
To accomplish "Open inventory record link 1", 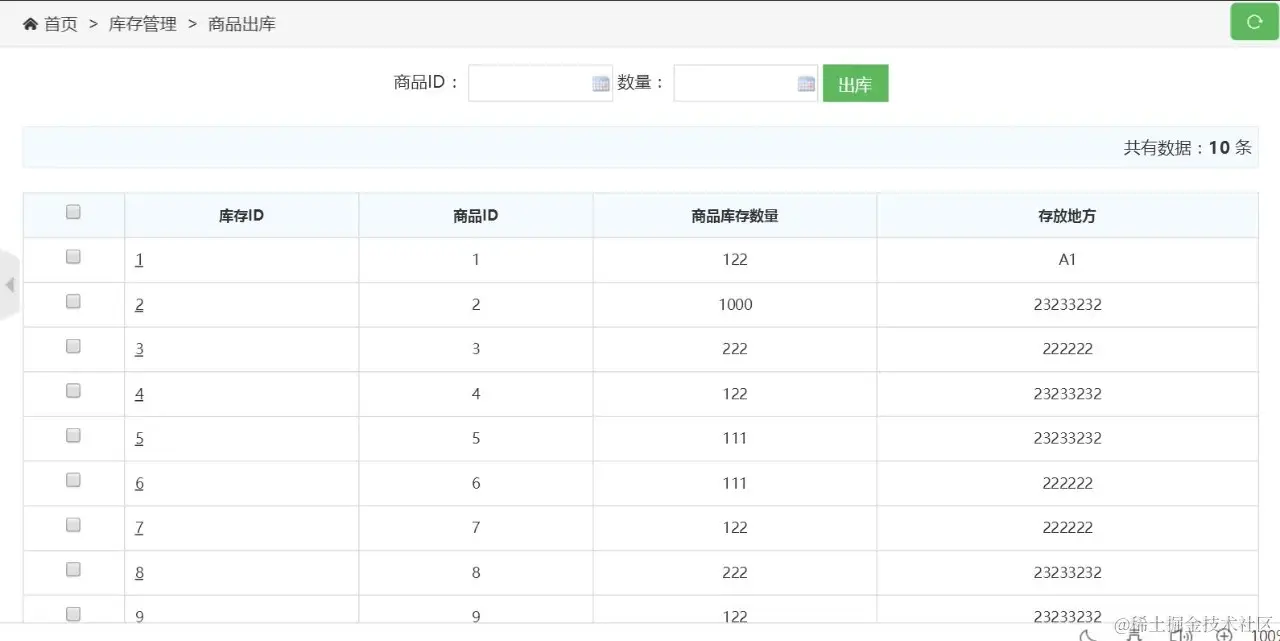I will [139, 259].
